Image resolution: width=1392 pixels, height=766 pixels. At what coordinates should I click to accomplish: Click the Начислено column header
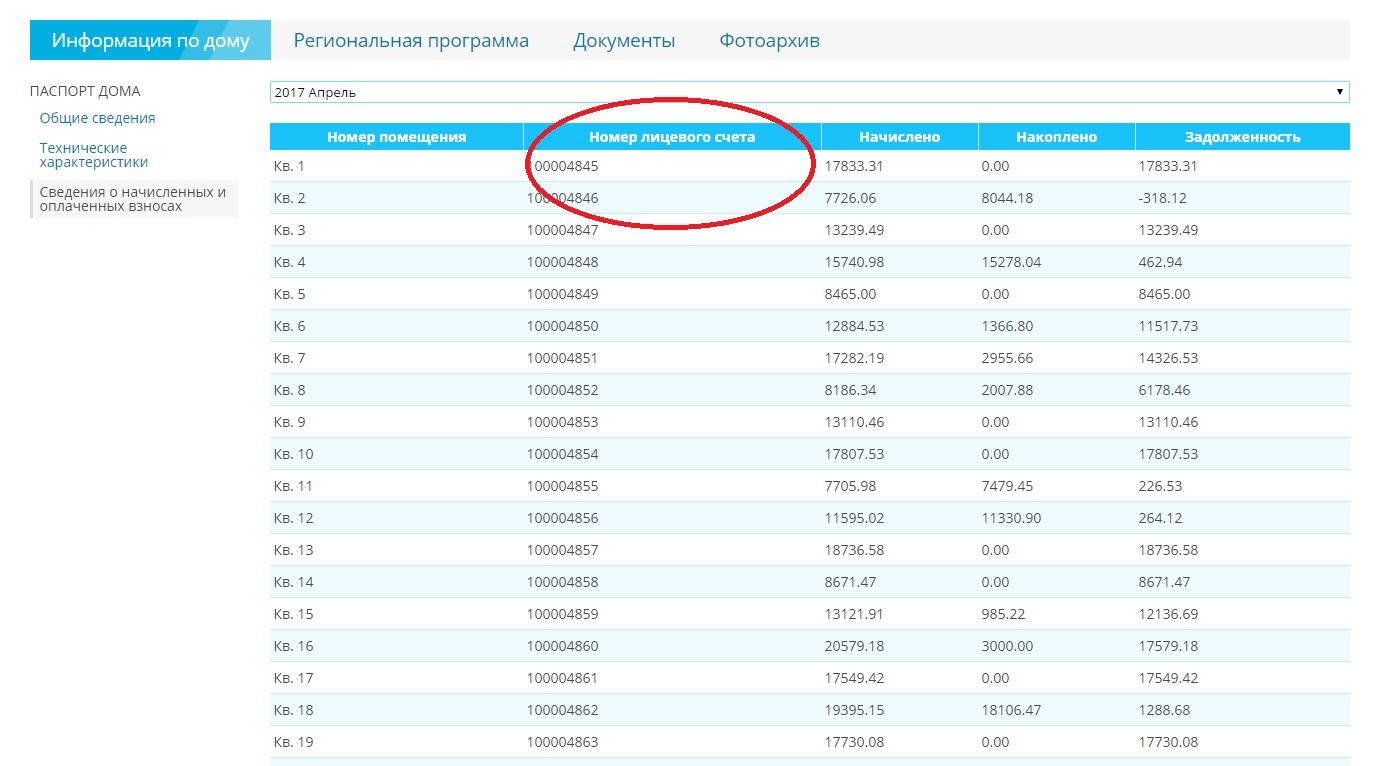899,137
